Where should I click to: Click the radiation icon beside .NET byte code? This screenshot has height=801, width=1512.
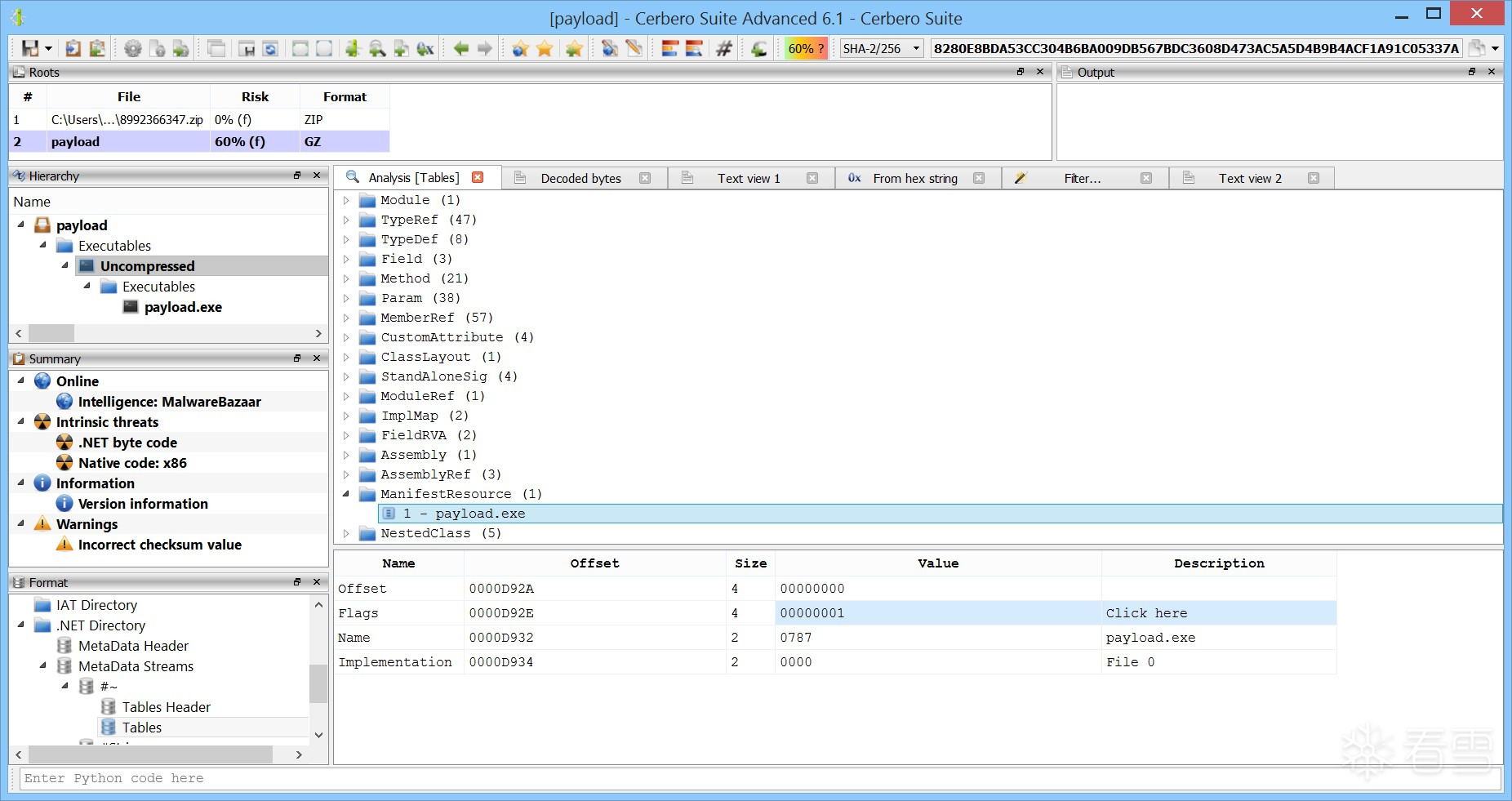[64, 443]
